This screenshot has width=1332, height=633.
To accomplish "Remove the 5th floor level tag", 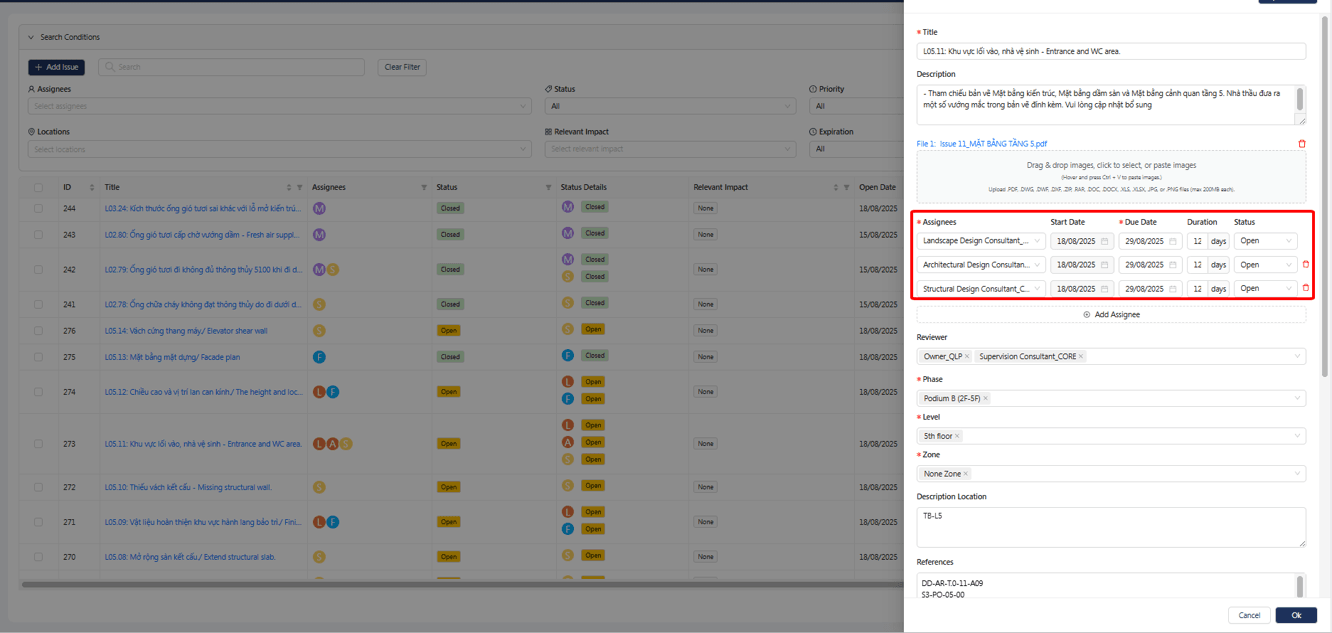I will [x=957, y=436].
